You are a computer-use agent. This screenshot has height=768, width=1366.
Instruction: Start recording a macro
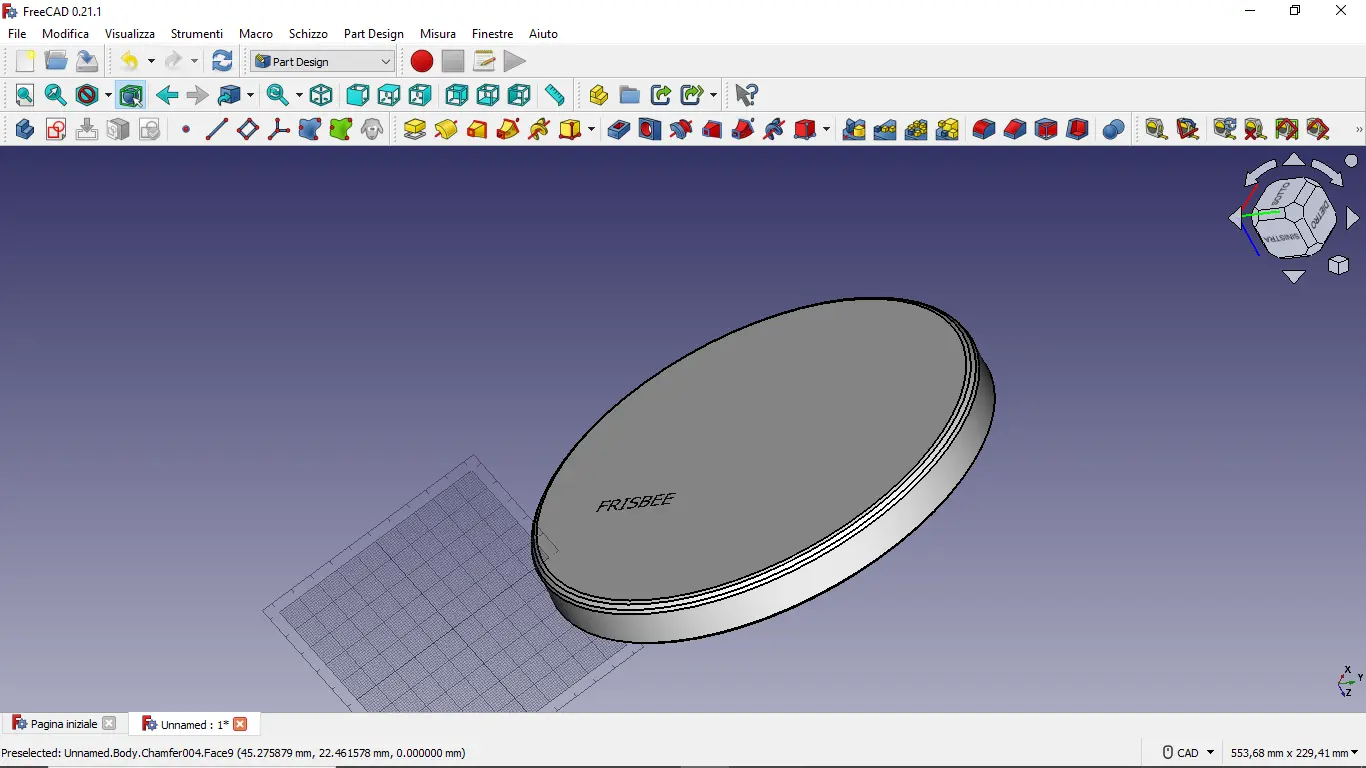tap(421, 61)
